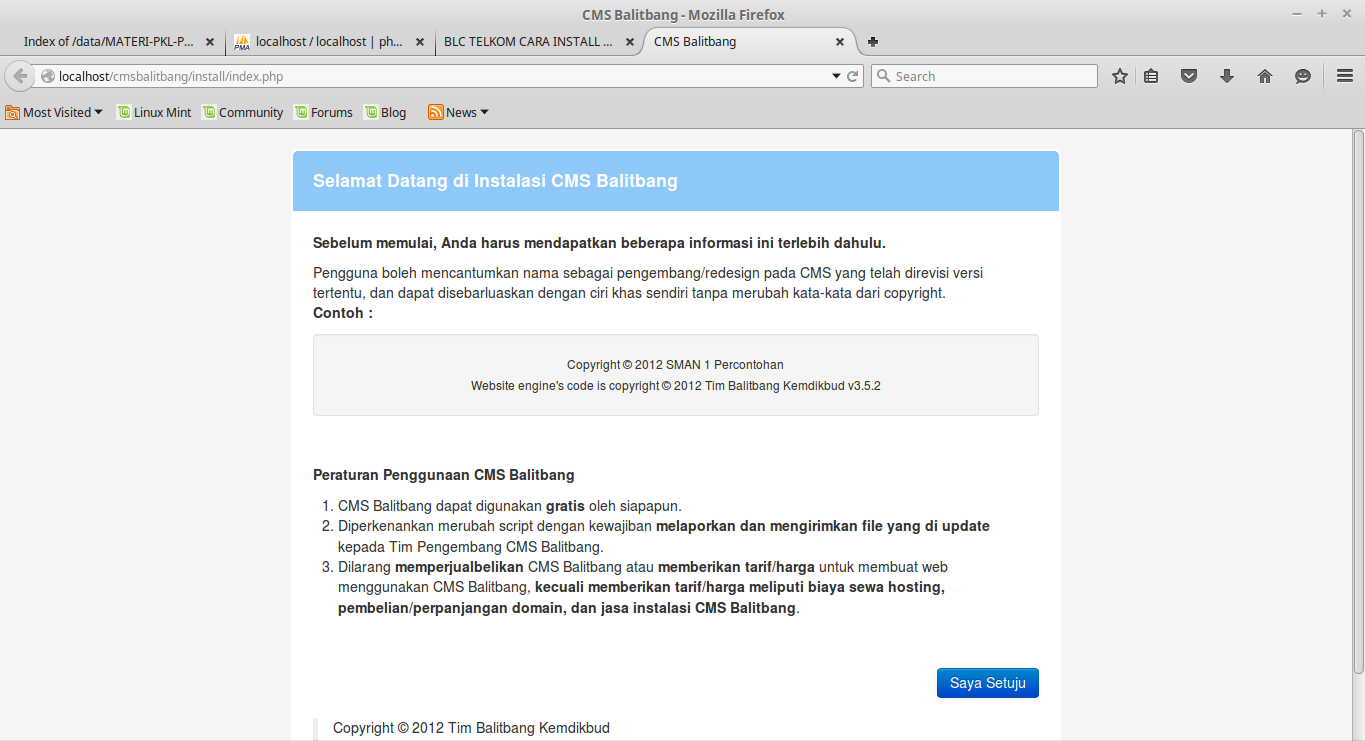The image size is (1365, 741).
Task: Open the Blog bookmark
Action: click(x=385, y=112)
